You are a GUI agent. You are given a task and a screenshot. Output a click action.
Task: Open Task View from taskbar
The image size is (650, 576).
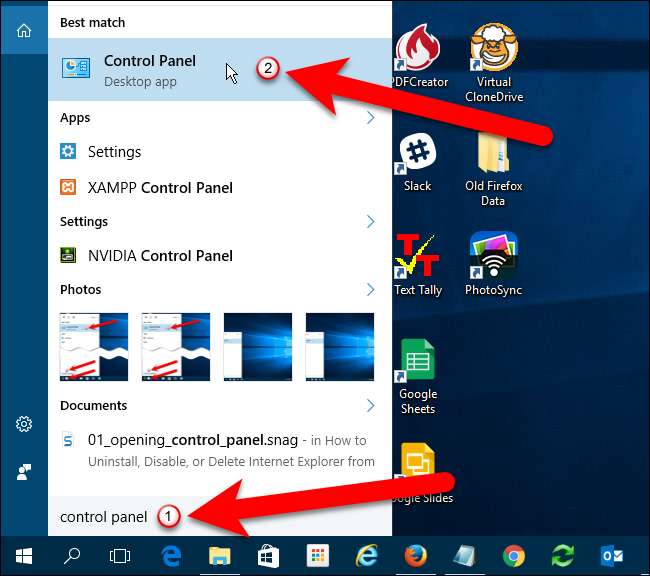120,555
